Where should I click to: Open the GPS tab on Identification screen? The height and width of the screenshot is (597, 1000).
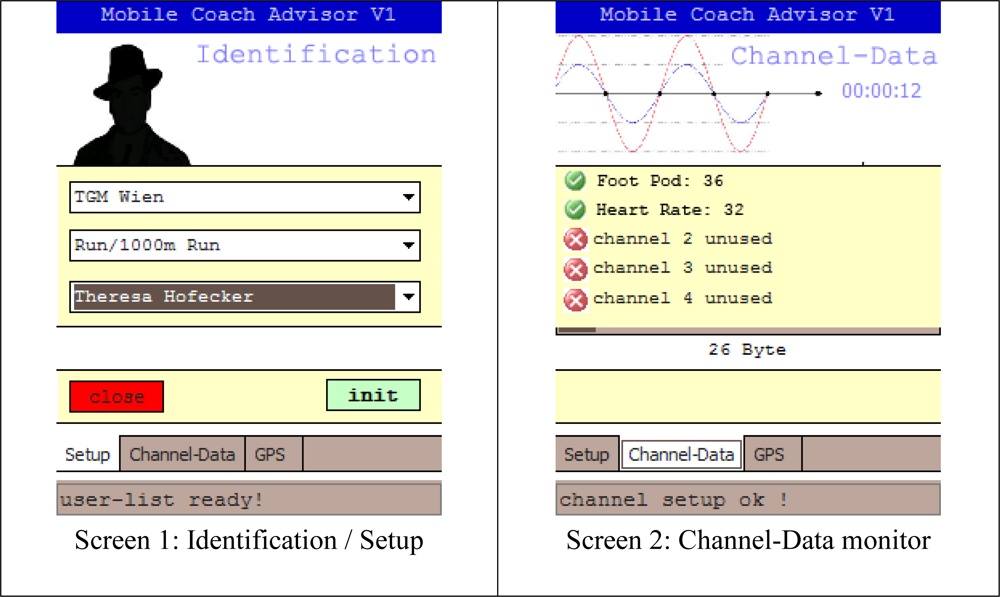coord(270,454)
